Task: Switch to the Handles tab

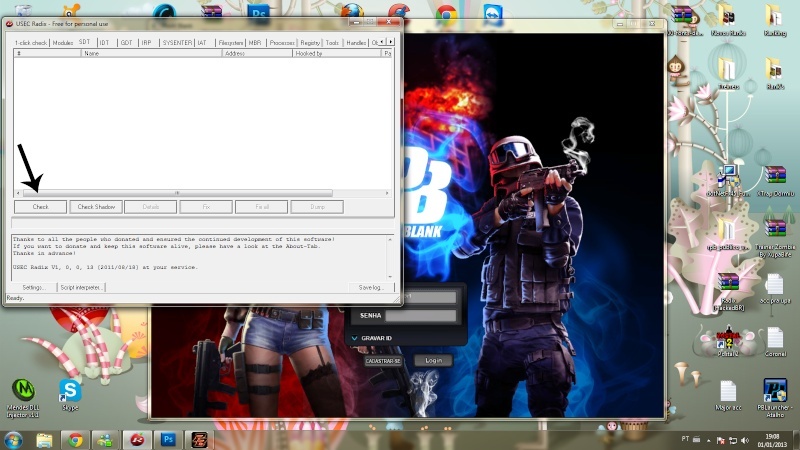Action: pyautogui.click(x=356, y=43)
